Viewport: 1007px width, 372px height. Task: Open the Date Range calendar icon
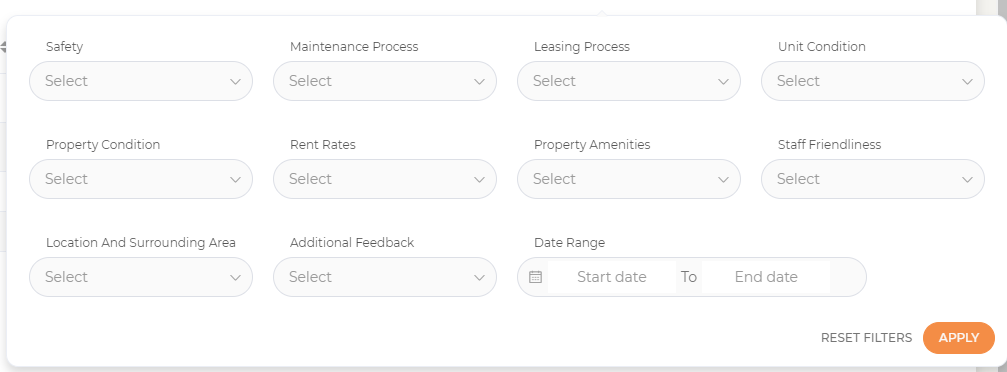tap(536, 277)
